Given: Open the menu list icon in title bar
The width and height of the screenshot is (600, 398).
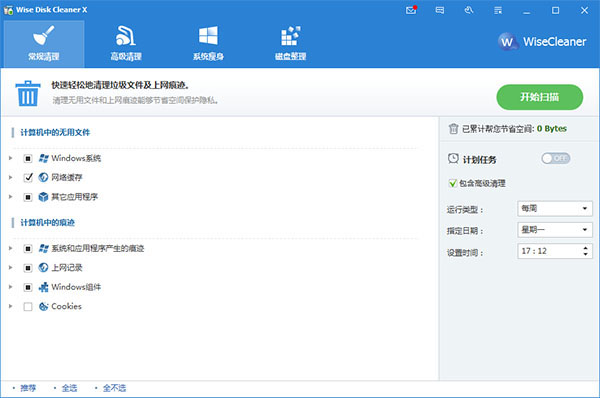Looking at the screenshot, I should 498,10.
